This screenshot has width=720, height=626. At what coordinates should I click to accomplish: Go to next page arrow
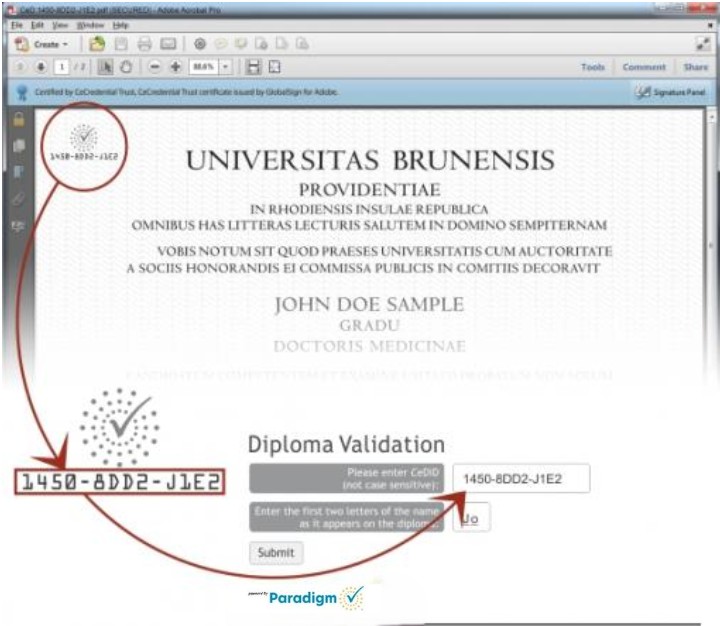(x=41, y=67)
